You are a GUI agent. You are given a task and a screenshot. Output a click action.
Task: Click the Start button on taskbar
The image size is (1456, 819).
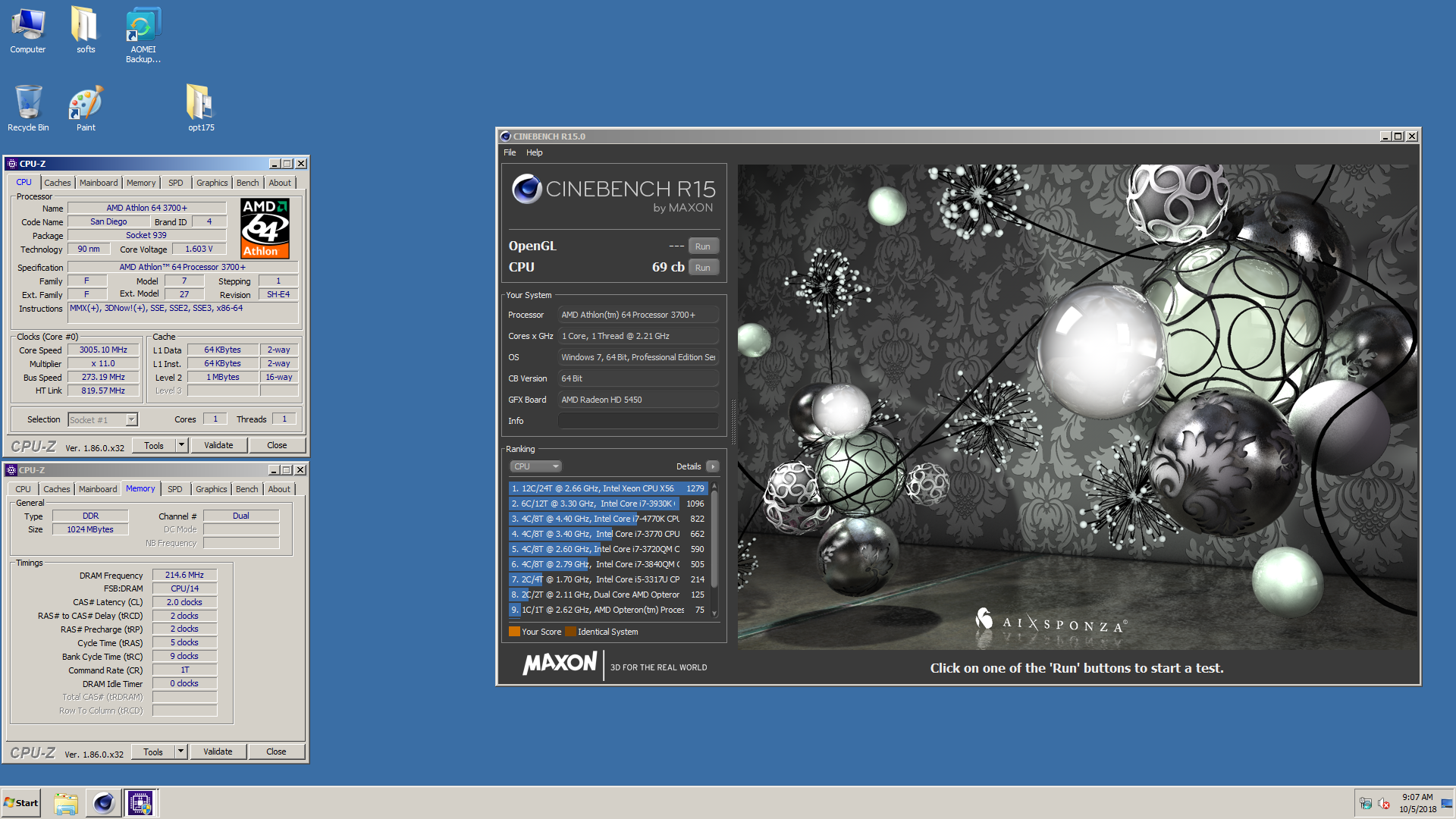[21, 803]
